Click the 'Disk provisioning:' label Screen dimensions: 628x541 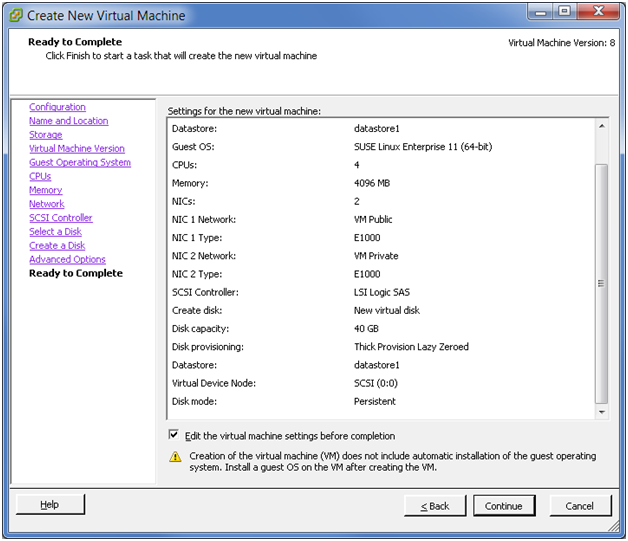tap(207, 347)
